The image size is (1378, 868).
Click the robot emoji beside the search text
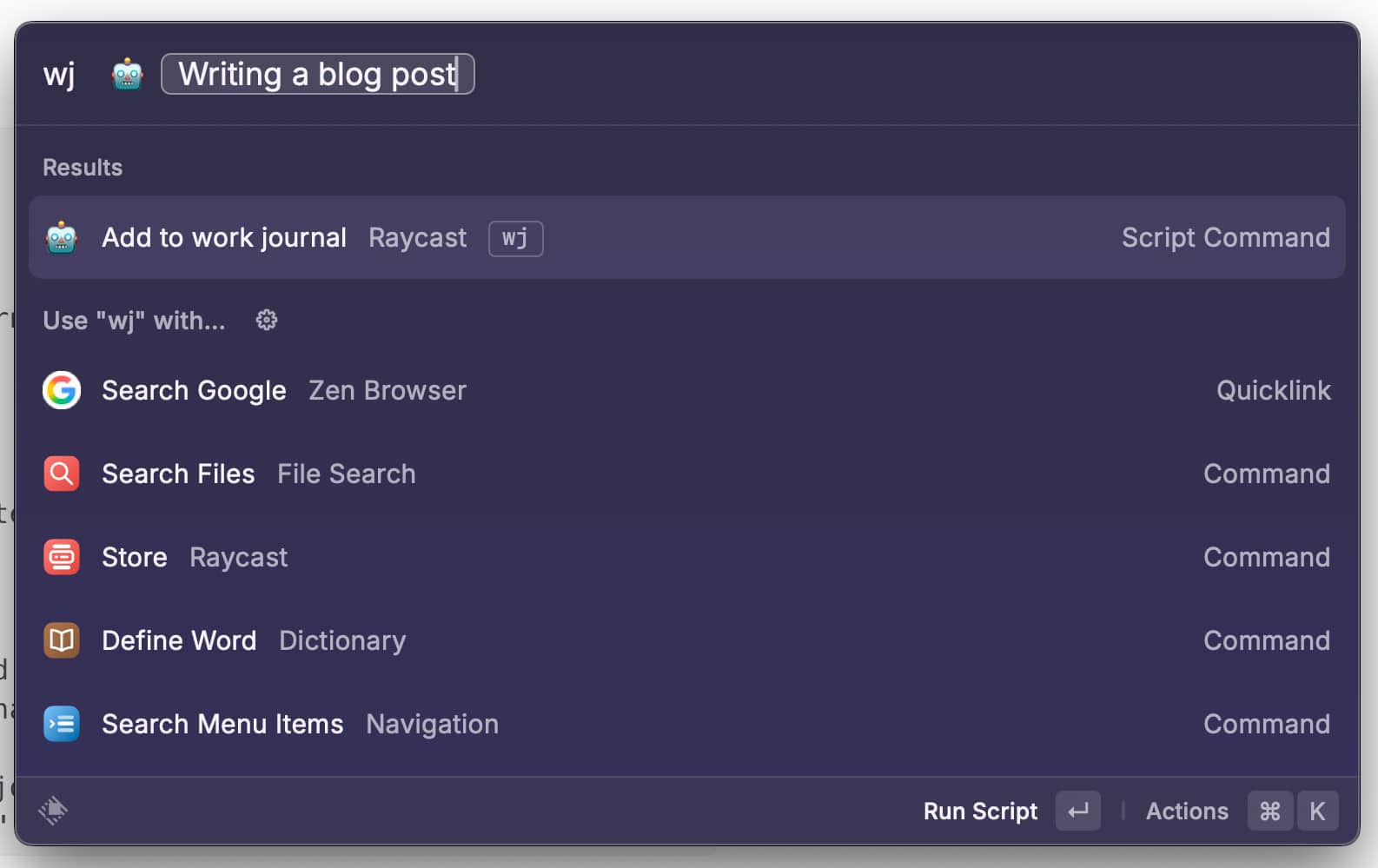pyautogui.click(x=127, y=75)
